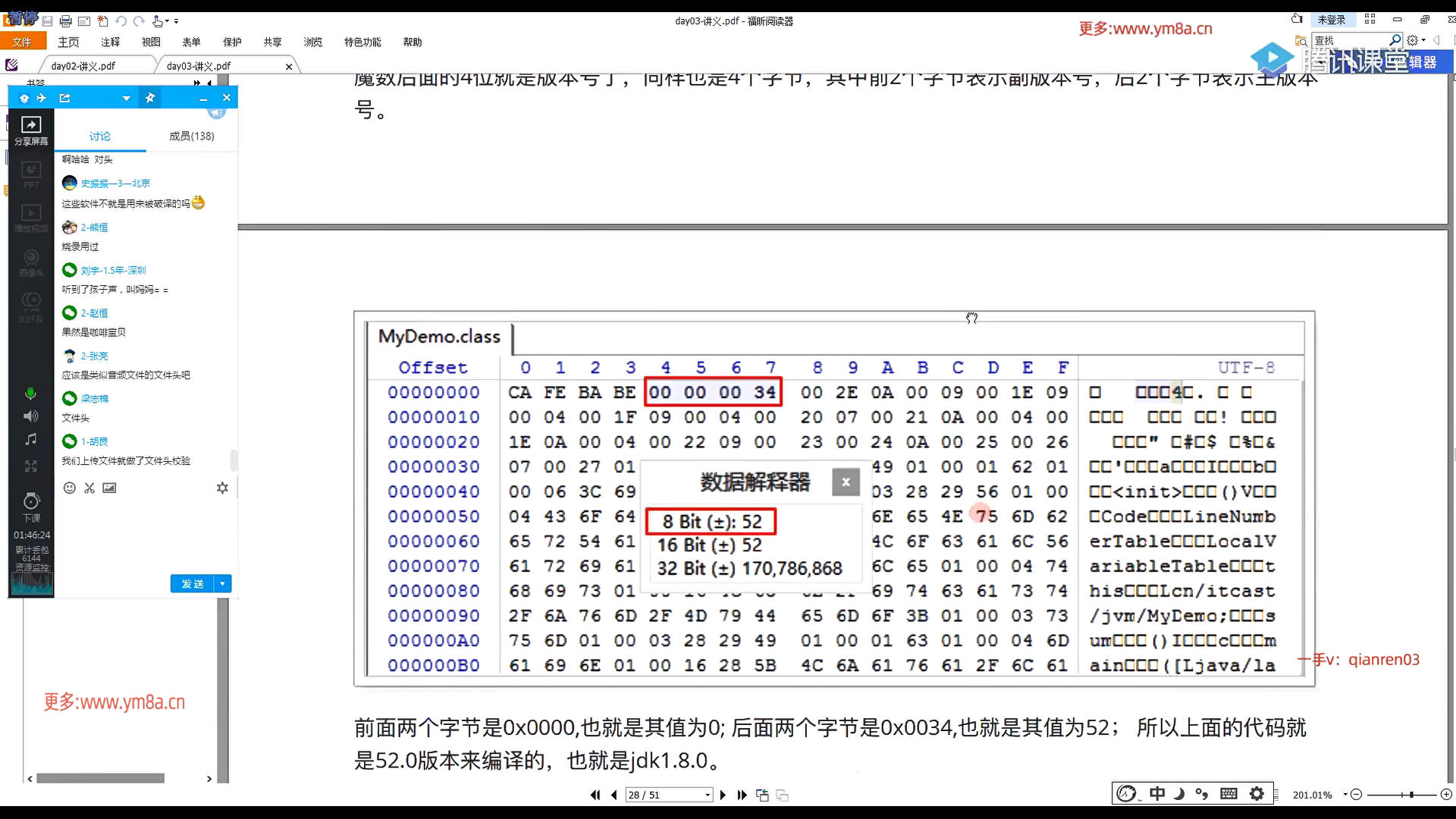Open chat settings gear icon
Image resolution: width=1456 pixels, height=819 pixels.
pyautogui.click(x=222, y=488)
